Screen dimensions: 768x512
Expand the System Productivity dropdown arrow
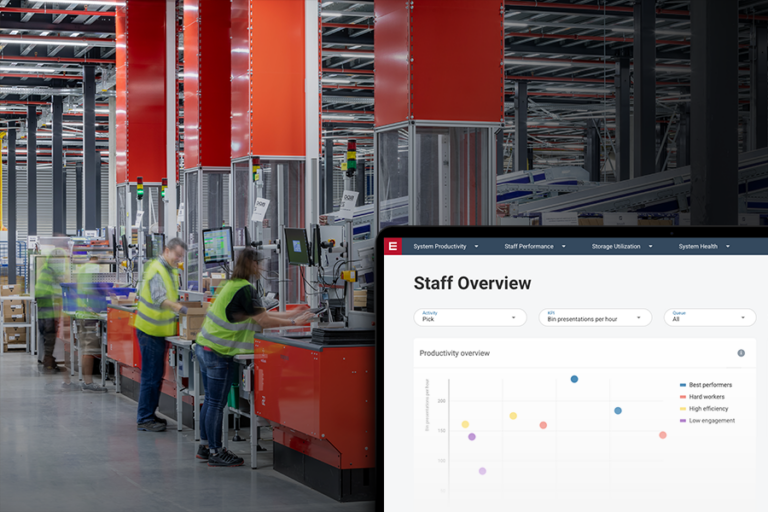click(476, 246)
